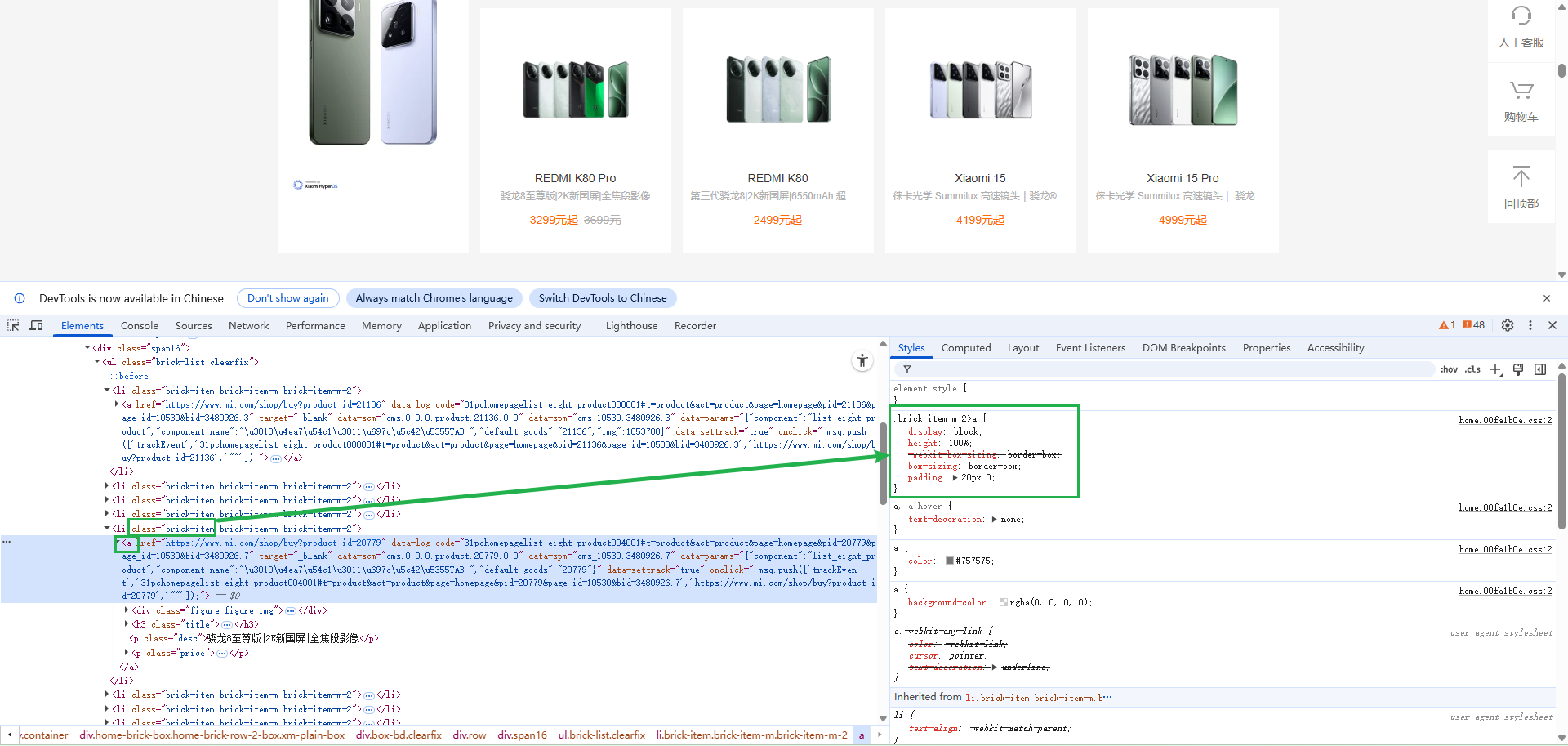Viewport: 1568px width, 746px height.
Task: Close the DevTools panel
Action: 1552,325
